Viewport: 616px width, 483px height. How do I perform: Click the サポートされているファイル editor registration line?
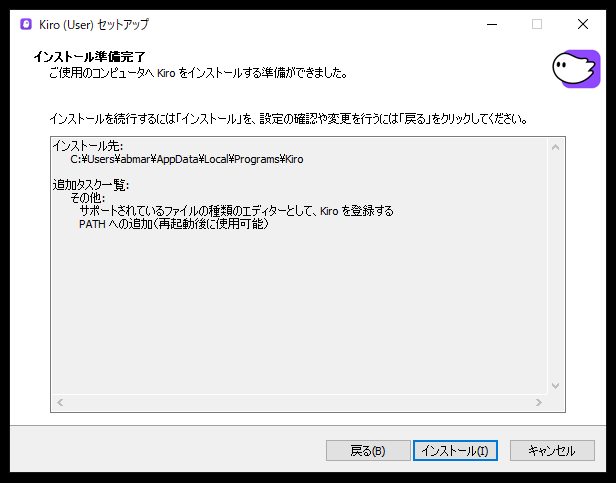236,211
